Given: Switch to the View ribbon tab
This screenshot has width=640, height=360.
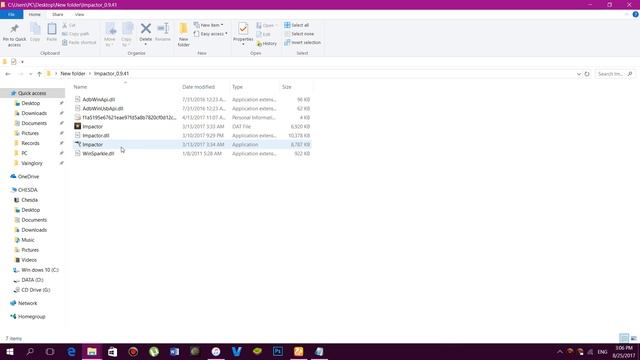Looking at the screenshot, I should [x=79, y=14].
